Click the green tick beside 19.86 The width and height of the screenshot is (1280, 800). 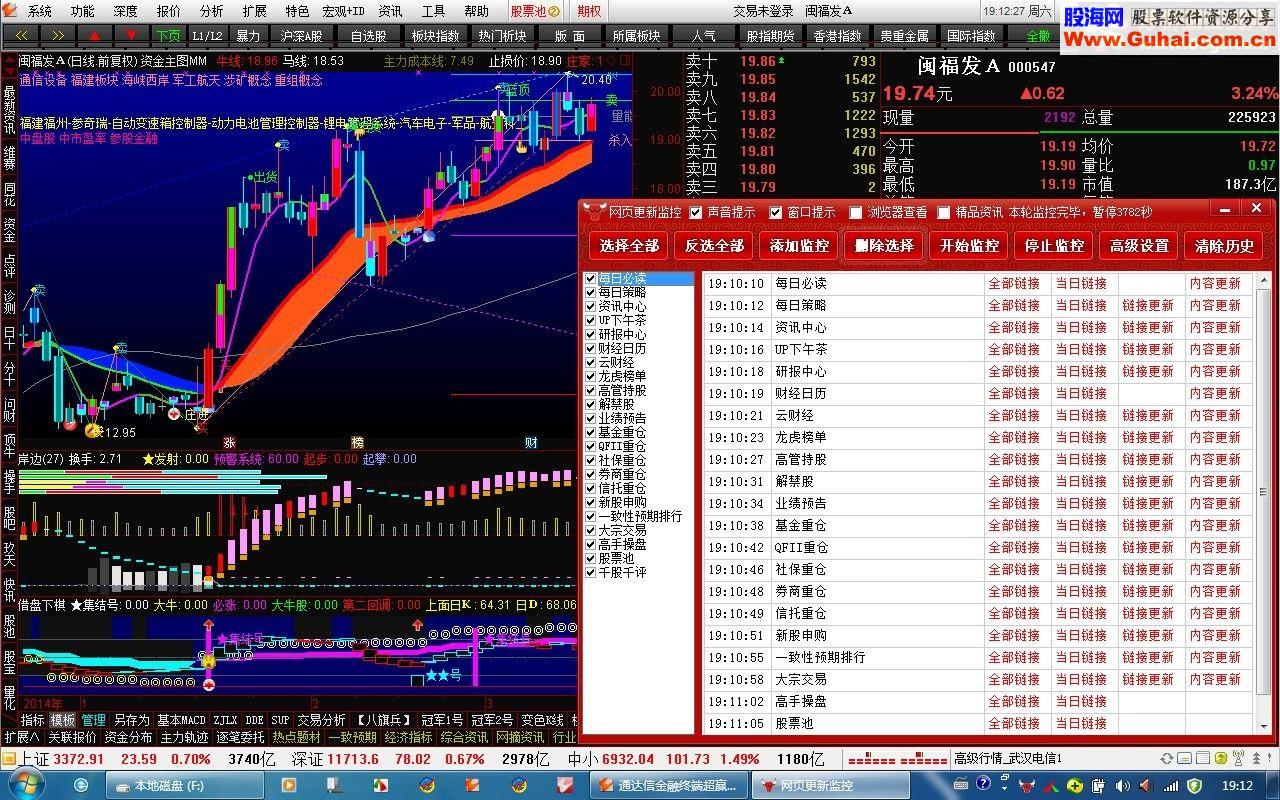click(x=781, y=60)
